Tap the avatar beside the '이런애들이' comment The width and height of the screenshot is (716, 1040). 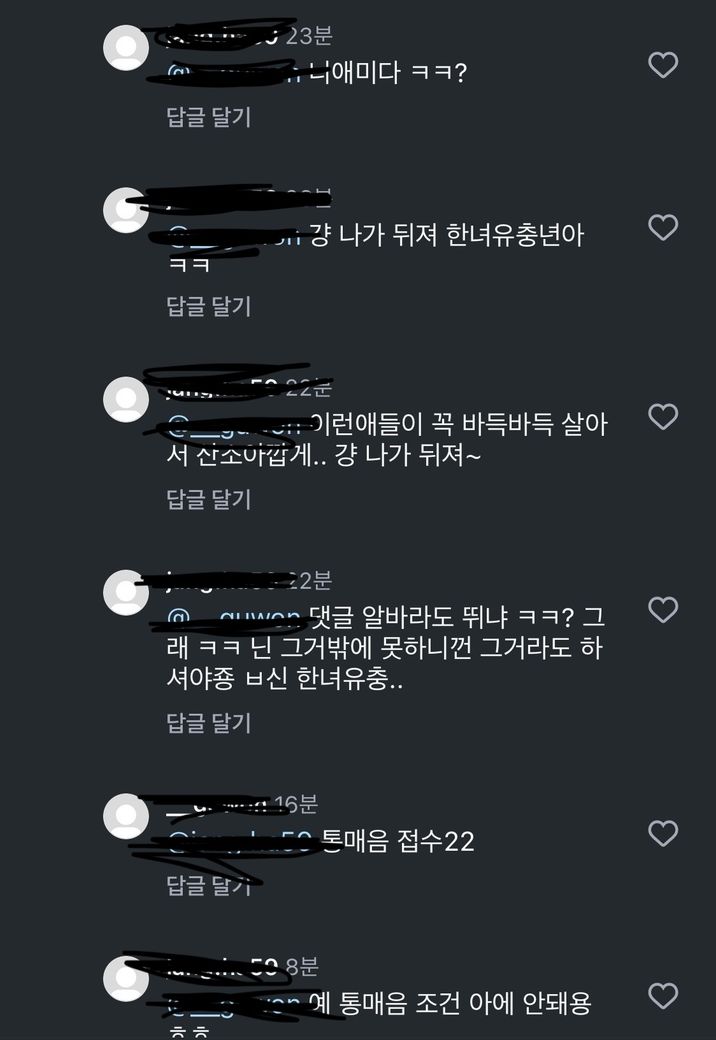pyautogui.click(x=126, y=399)
